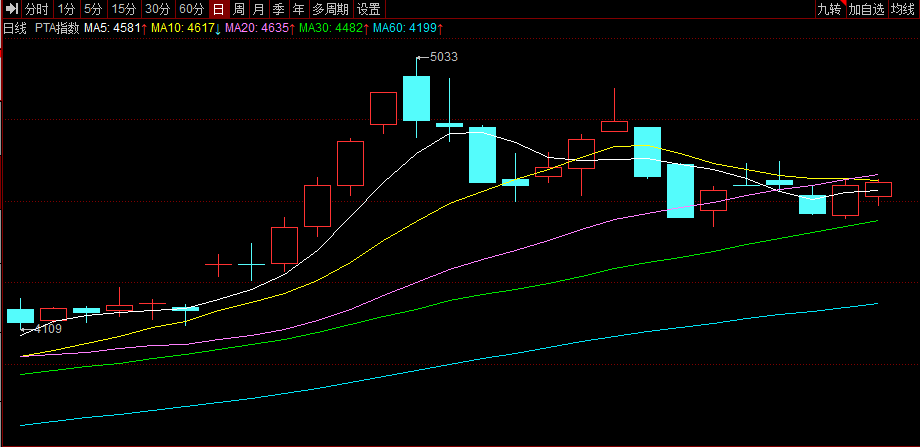
Task: Select the 1分 period tab
Action: click(x=67, y=9)
